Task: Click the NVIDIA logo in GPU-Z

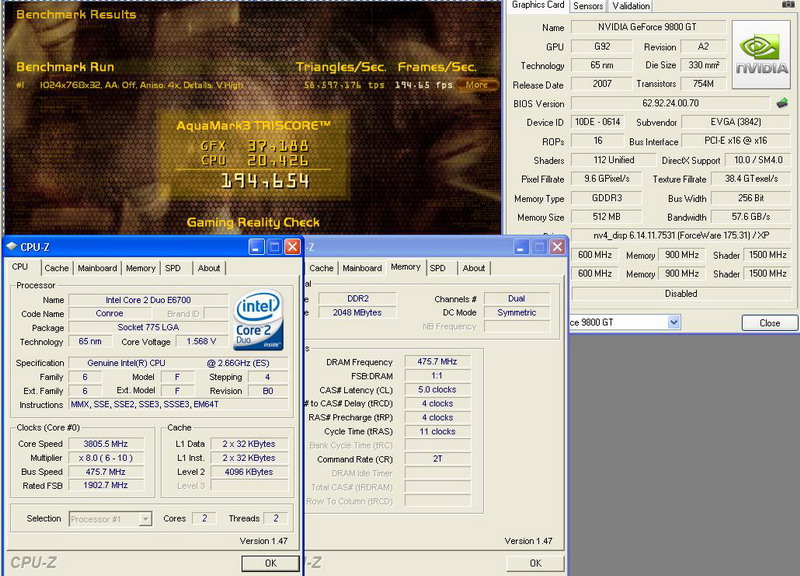Action: point(761,55)
